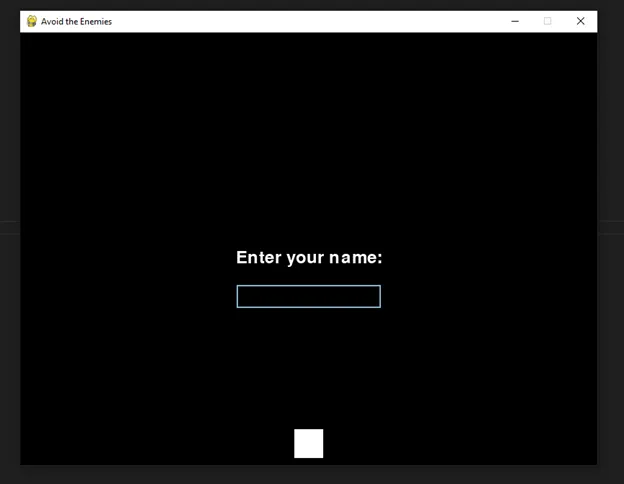Click the name input box
This screenshot has width=624, height=484.
(308, 296)
